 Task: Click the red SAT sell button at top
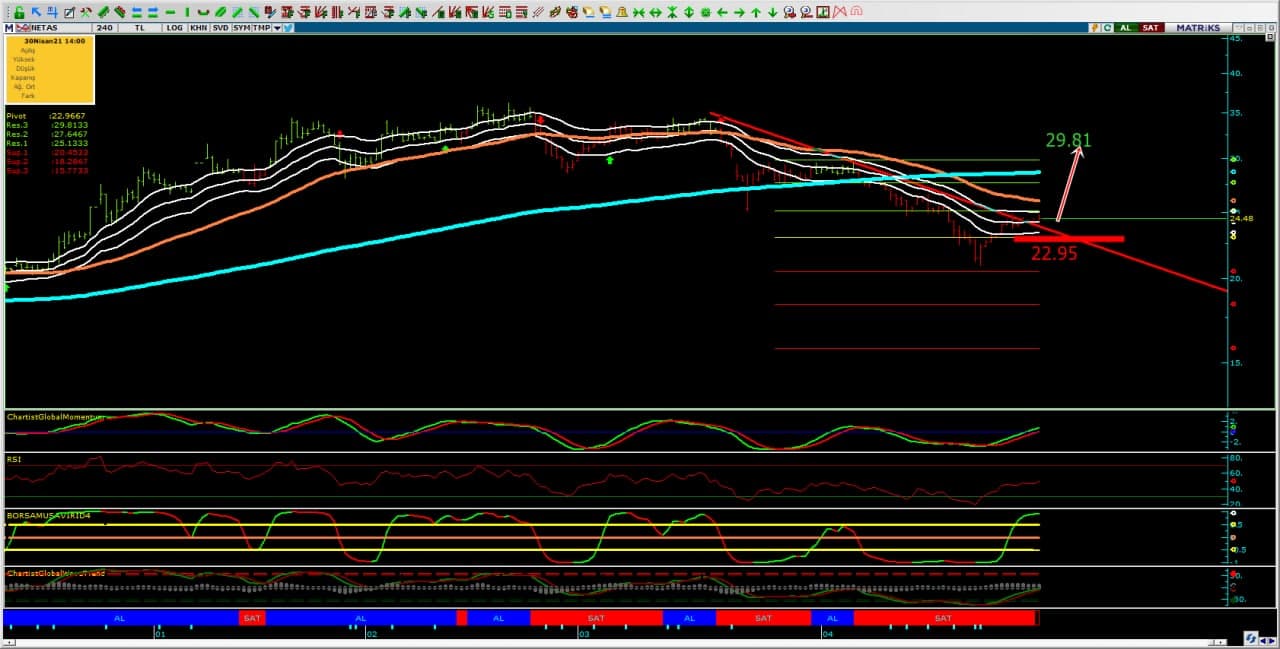click(x=1151, y=28)
